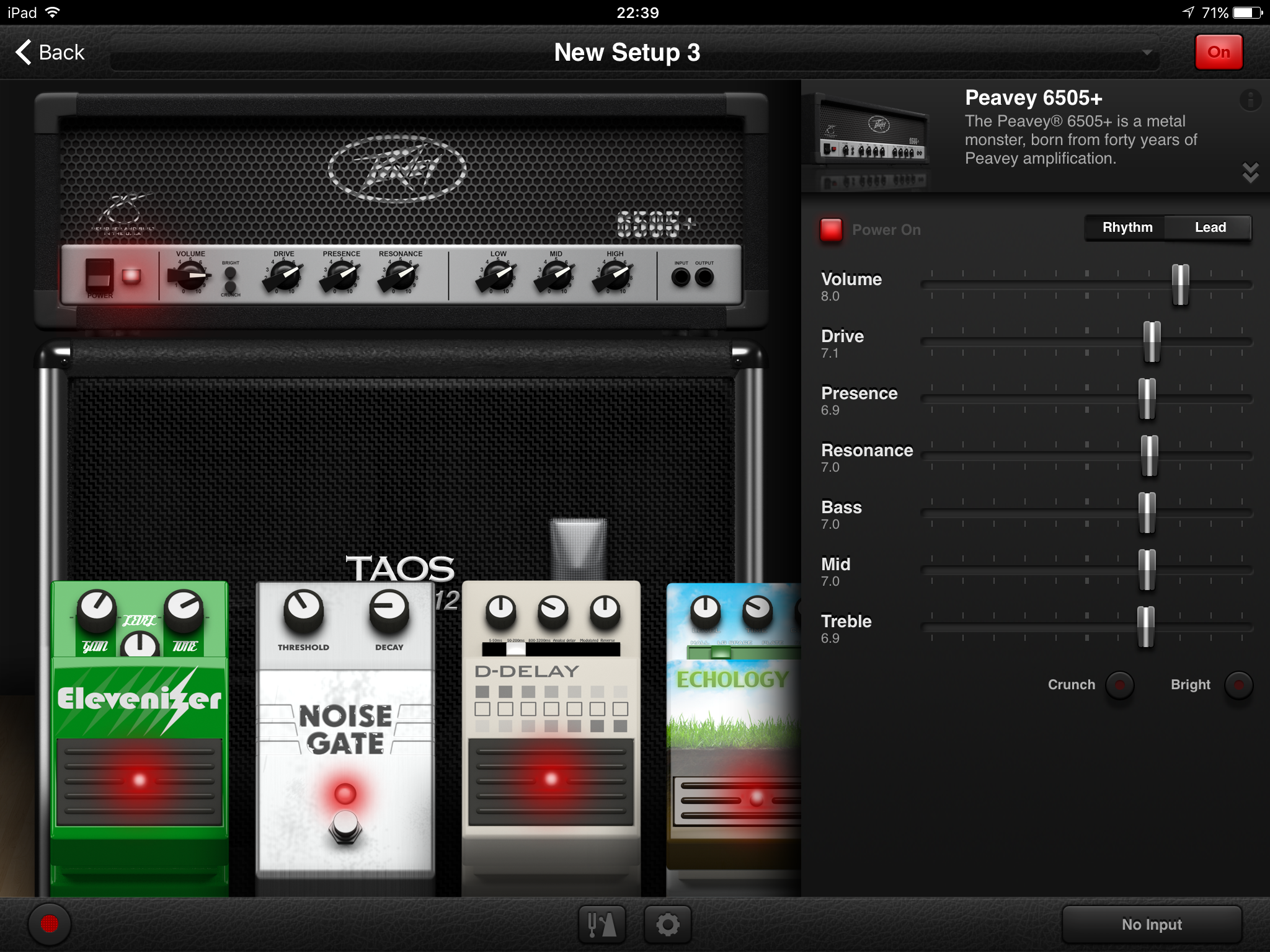Start recording with the red record button
The image size is (1270, 952).
pos(50,924)
